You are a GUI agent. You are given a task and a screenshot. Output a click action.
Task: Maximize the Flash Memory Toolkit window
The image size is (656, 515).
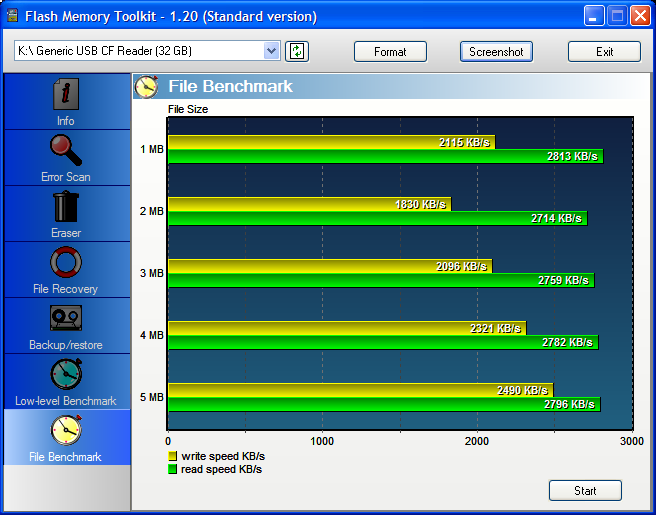click(617, 16)
